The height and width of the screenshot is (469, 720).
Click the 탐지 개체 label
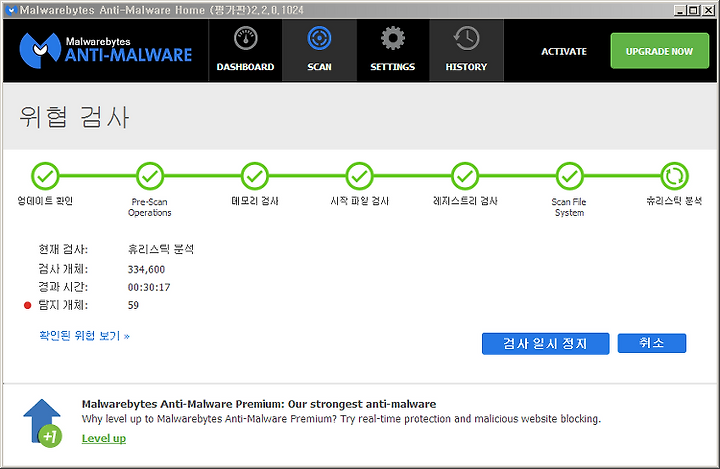[x=63, y=305]
